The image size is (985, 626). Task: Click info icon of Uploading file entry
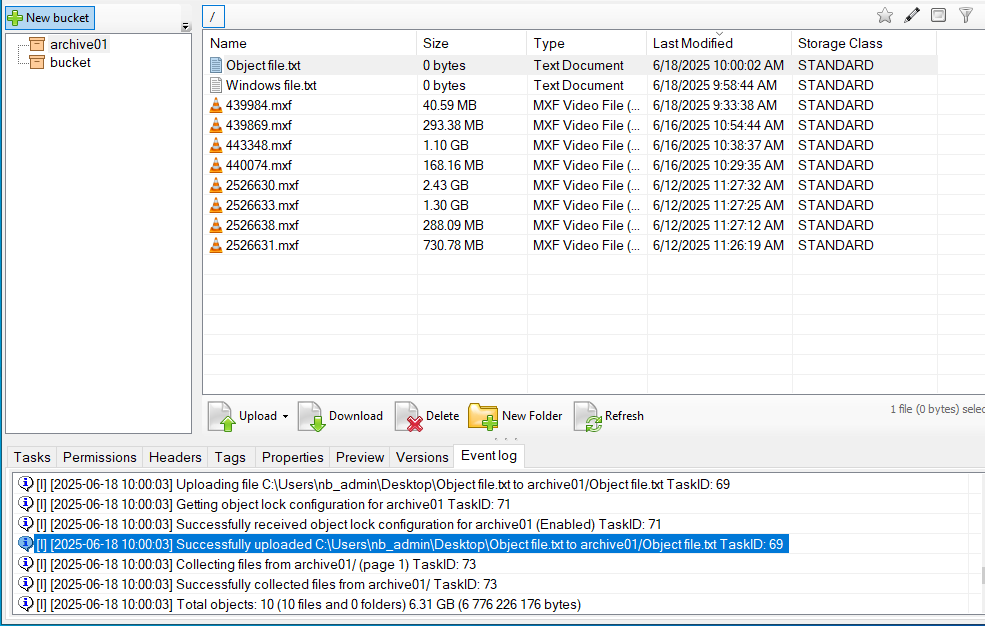[26, 483]
